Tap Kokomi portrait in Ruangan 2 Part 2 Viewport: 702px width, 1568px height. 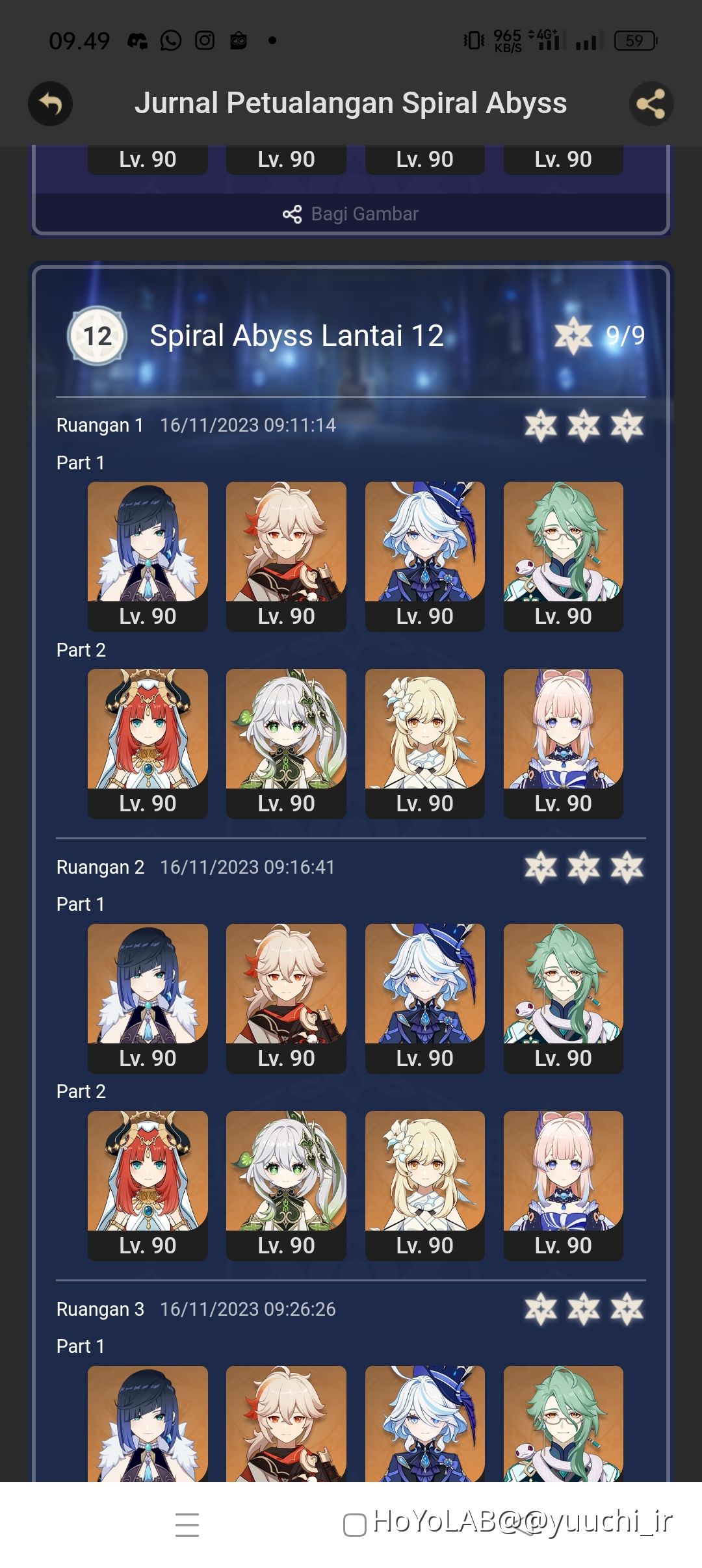[564, 1186]
